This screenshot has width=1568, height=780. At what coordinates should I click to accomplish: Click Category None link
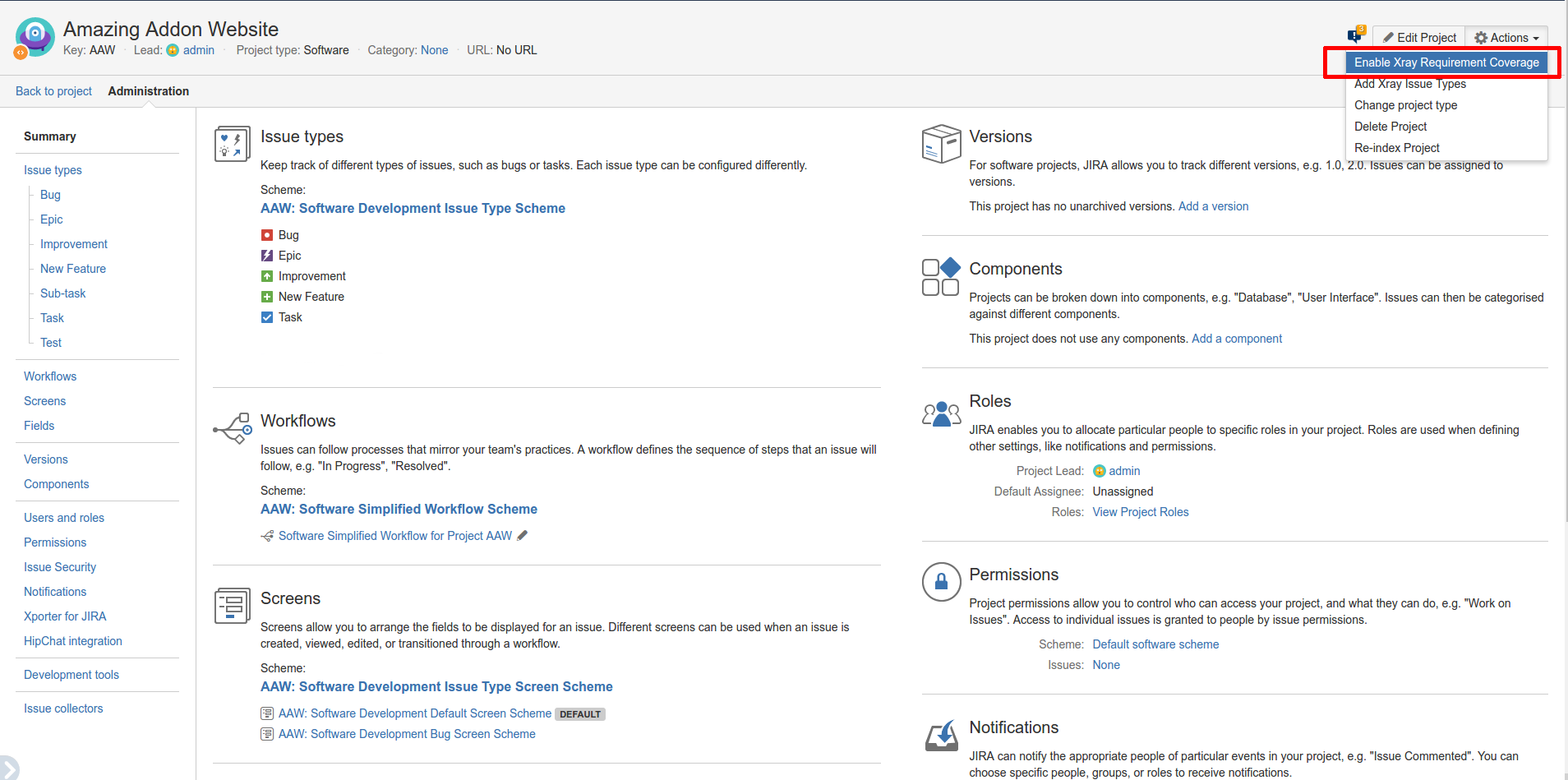(435, 50)
